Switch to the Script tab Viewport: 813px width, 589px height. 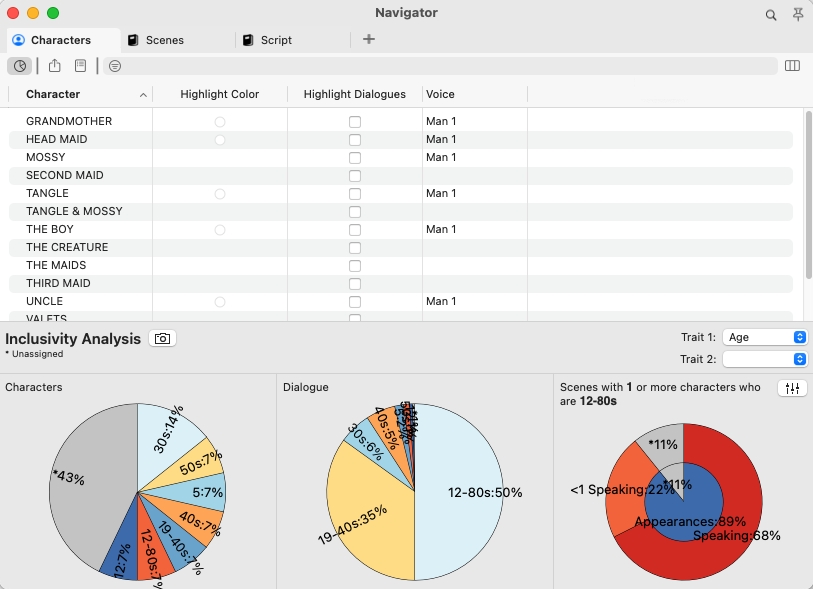[x=276, y=40]
